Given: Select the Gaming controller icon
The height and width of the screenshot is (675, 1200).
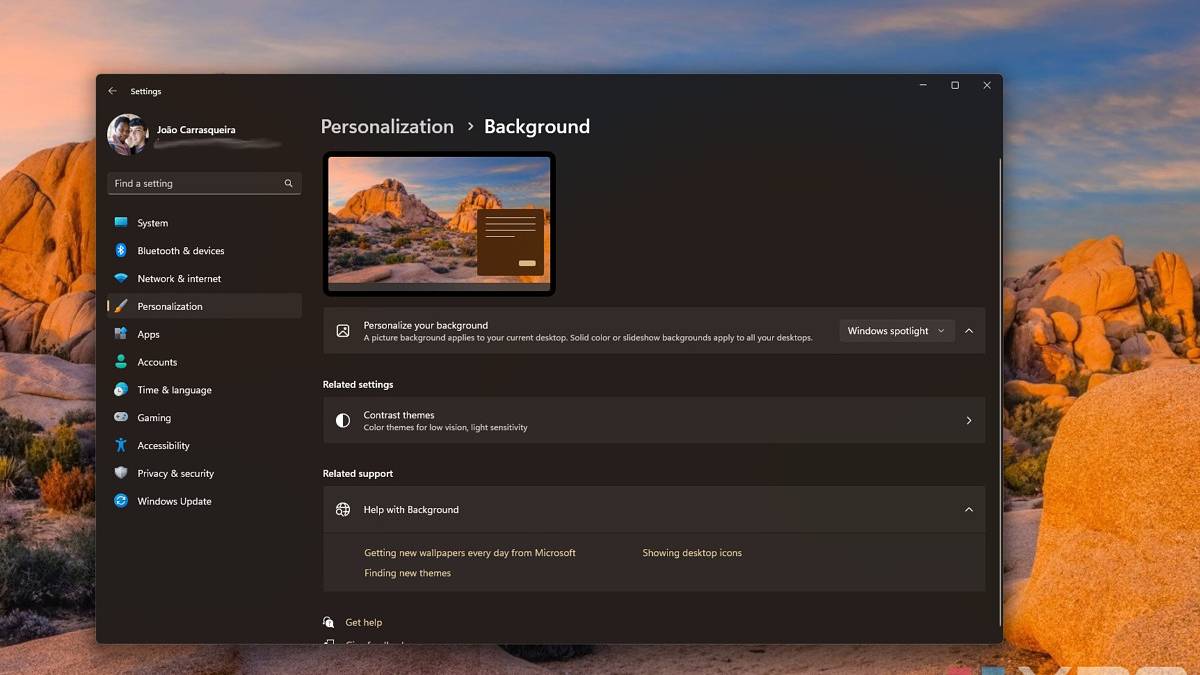Looking at the screenshot, I should 121,418.
